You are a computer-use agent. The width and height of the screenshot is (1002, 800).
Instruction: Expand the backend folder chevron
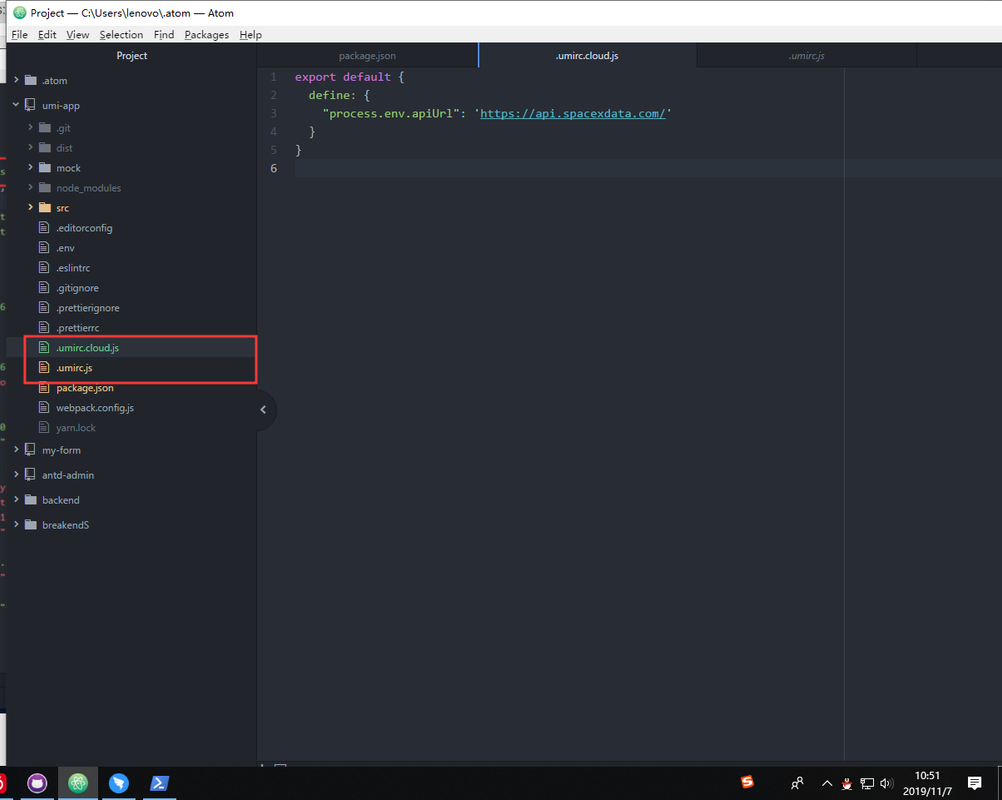tap(16, 499)
